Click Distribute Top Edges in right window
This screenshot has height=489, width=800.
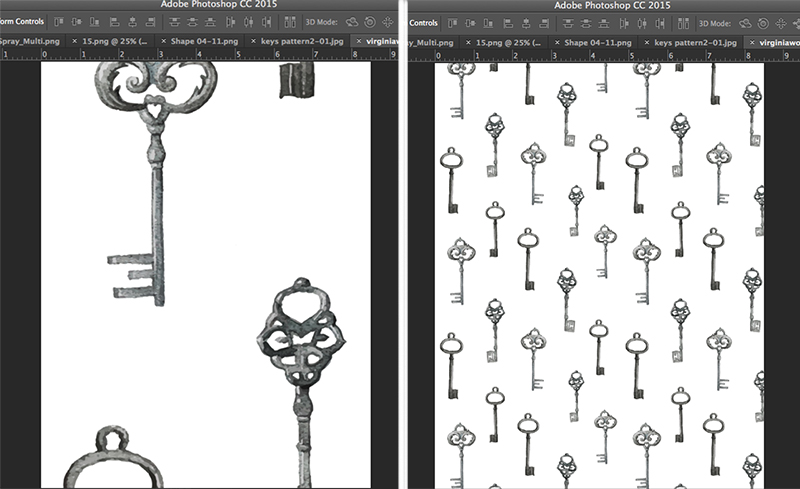[x=568, y=23]
